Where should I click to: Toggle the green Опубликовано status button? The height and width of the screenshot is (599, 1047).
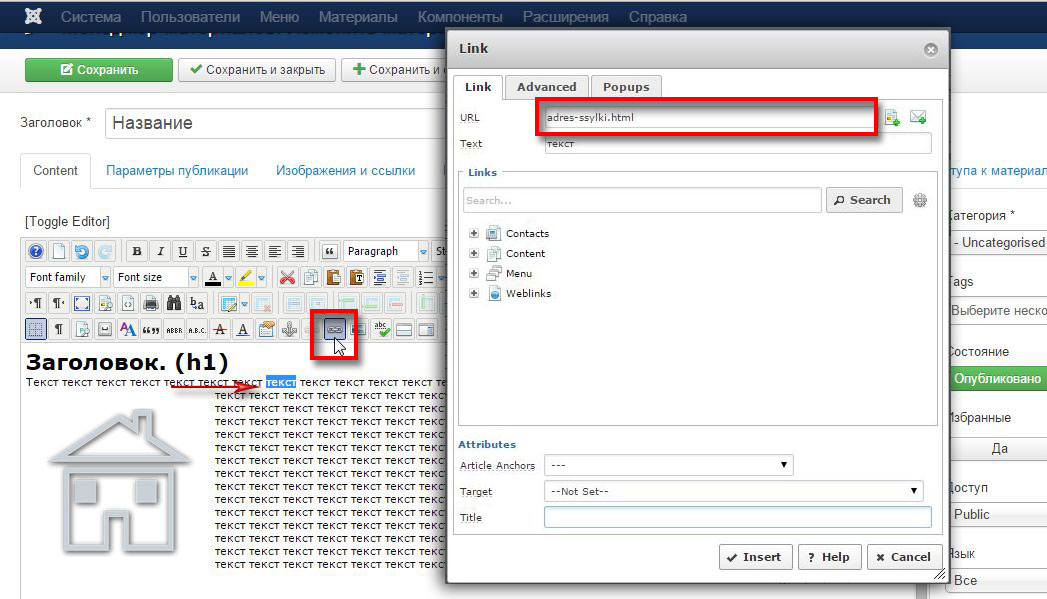pos(996,379)
